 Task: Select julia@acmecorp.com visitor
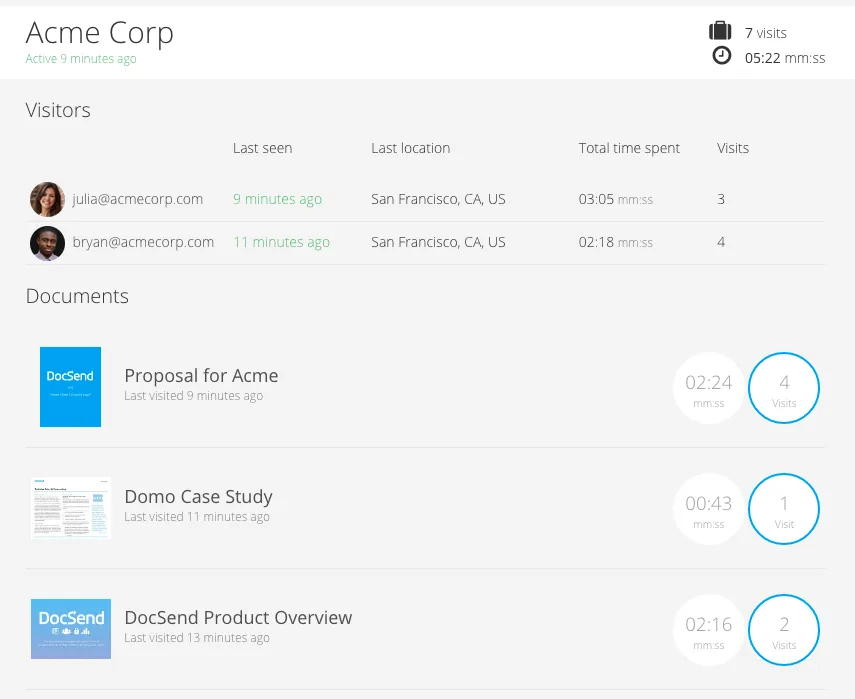[x=137, y=199]
